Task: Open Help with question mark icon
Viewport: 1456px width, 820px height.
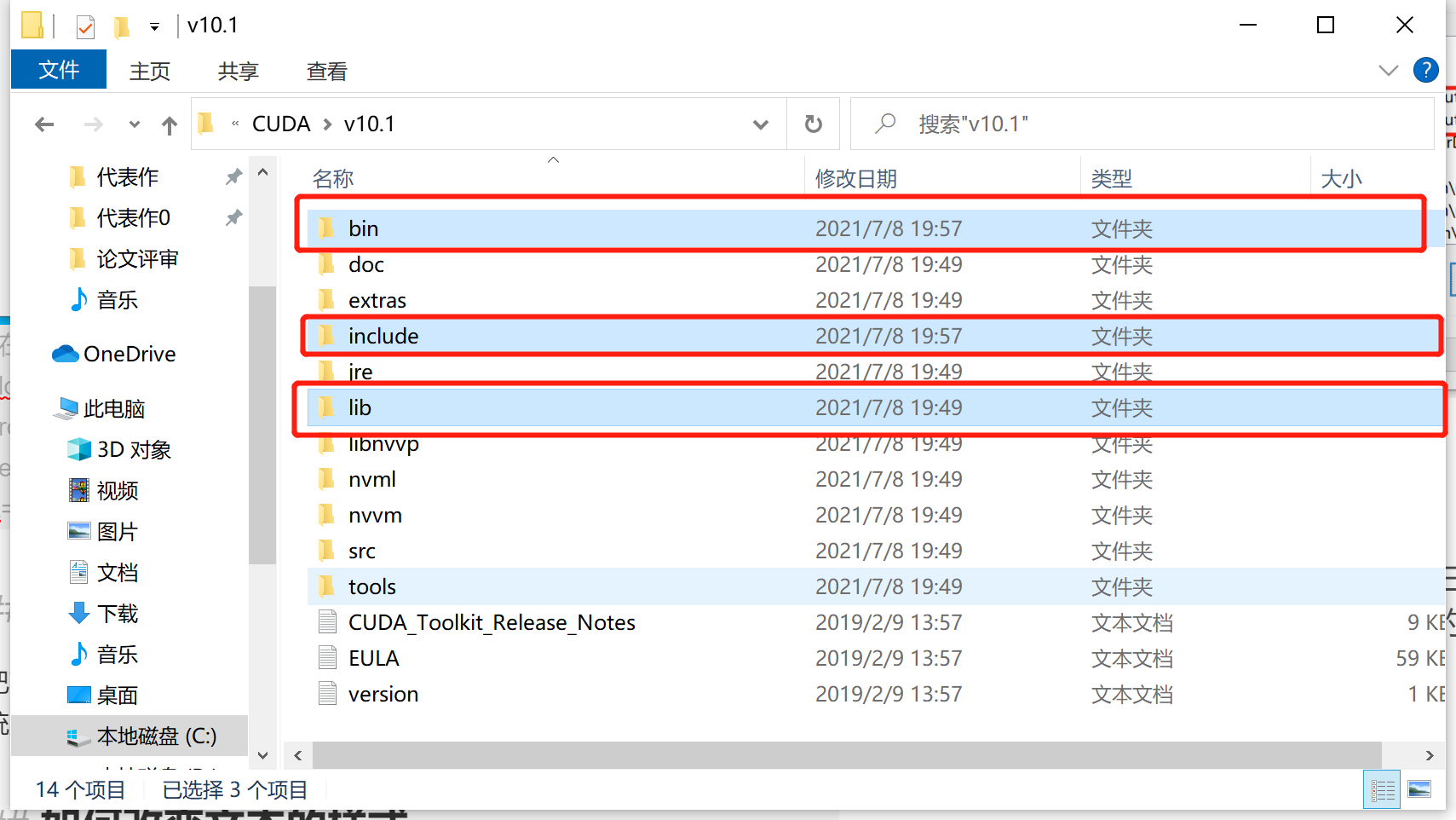Action: click(1426, 70)
